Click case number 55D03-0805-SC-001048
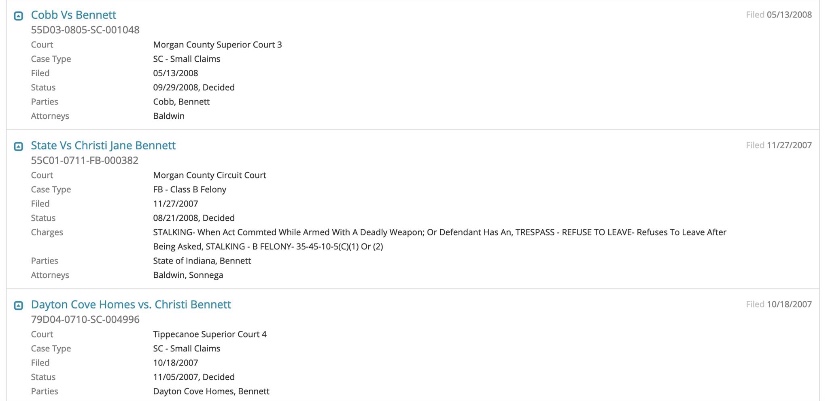 click(x=85, y=30)
